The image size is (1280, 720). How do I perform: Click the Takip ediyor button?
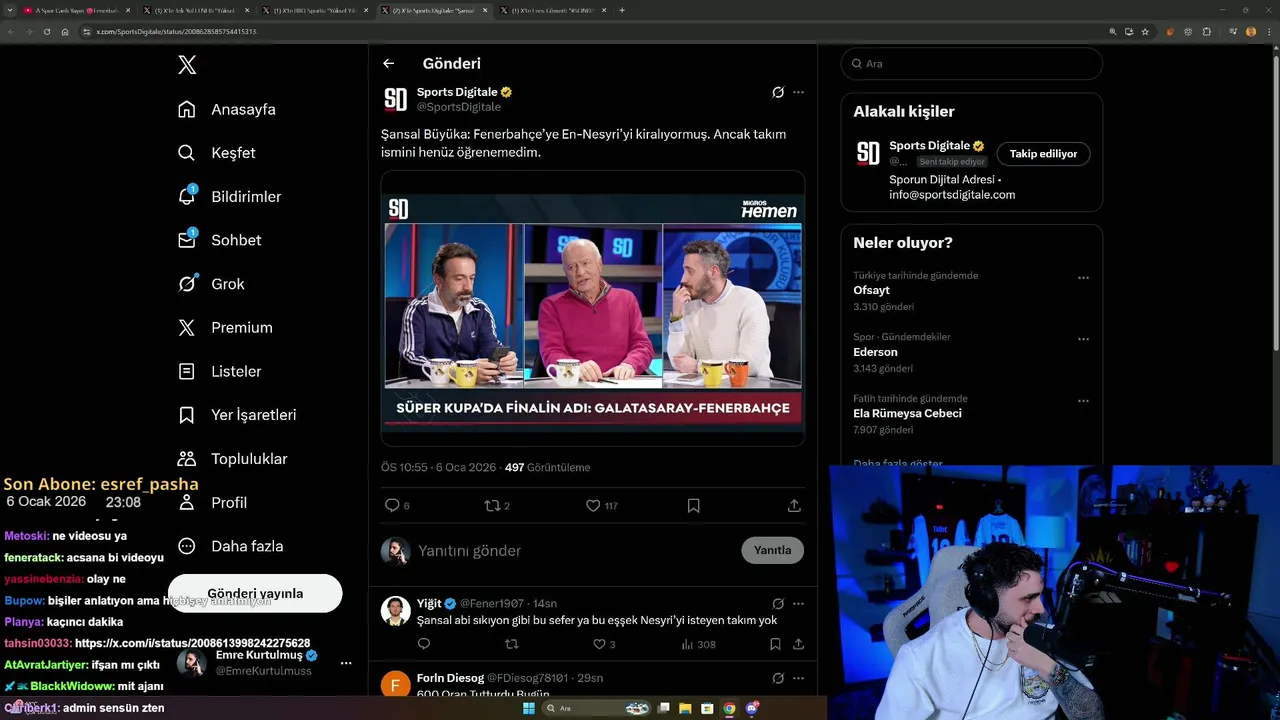pyautogui.click(x=1043, y=154)
